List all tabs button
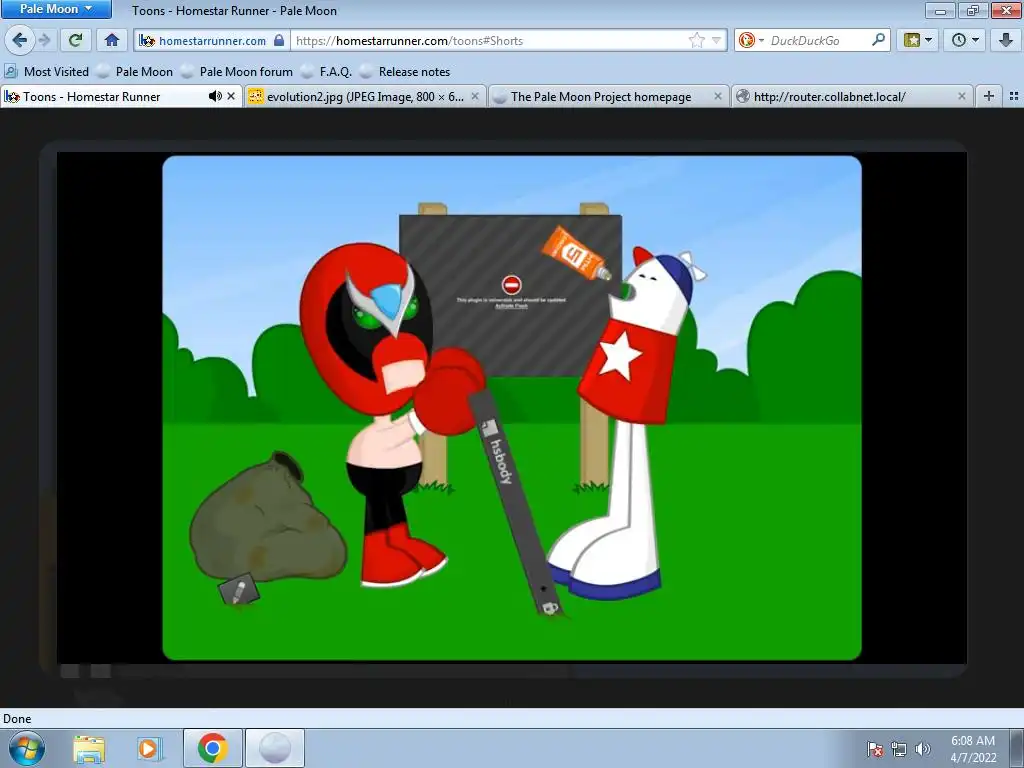This screenshot has width=1024, height=768. pyautogui.click(x=1014, y=97)
